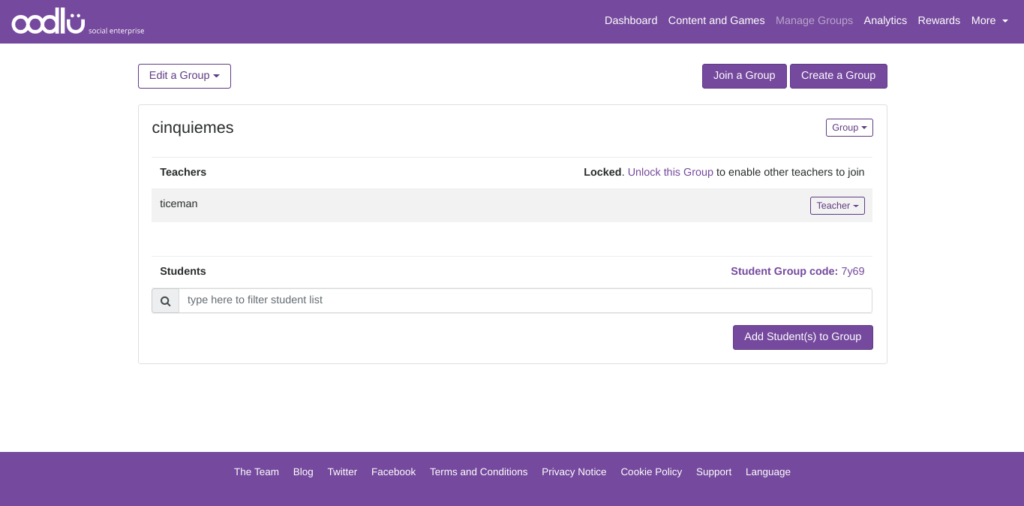Image resolution: width=1024 pixels, height=506 pixels.
Task: Open the Language footer link
Action: [x=767, y=472]
